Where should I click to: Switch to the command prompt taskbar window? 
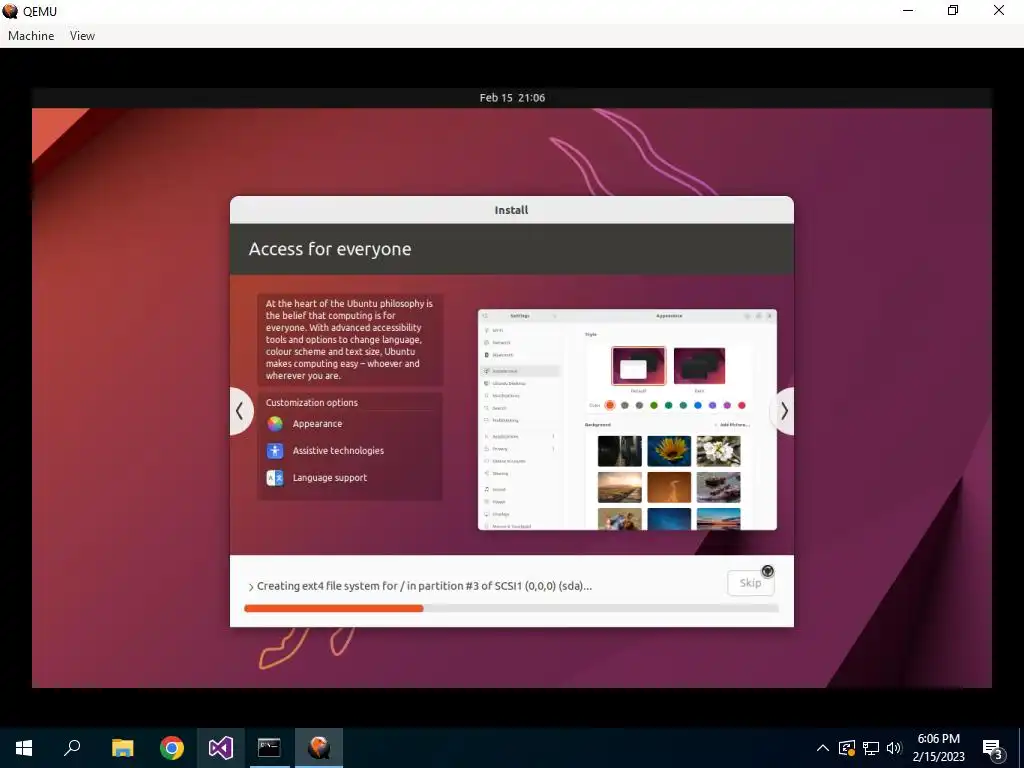(x=269, y=748)
